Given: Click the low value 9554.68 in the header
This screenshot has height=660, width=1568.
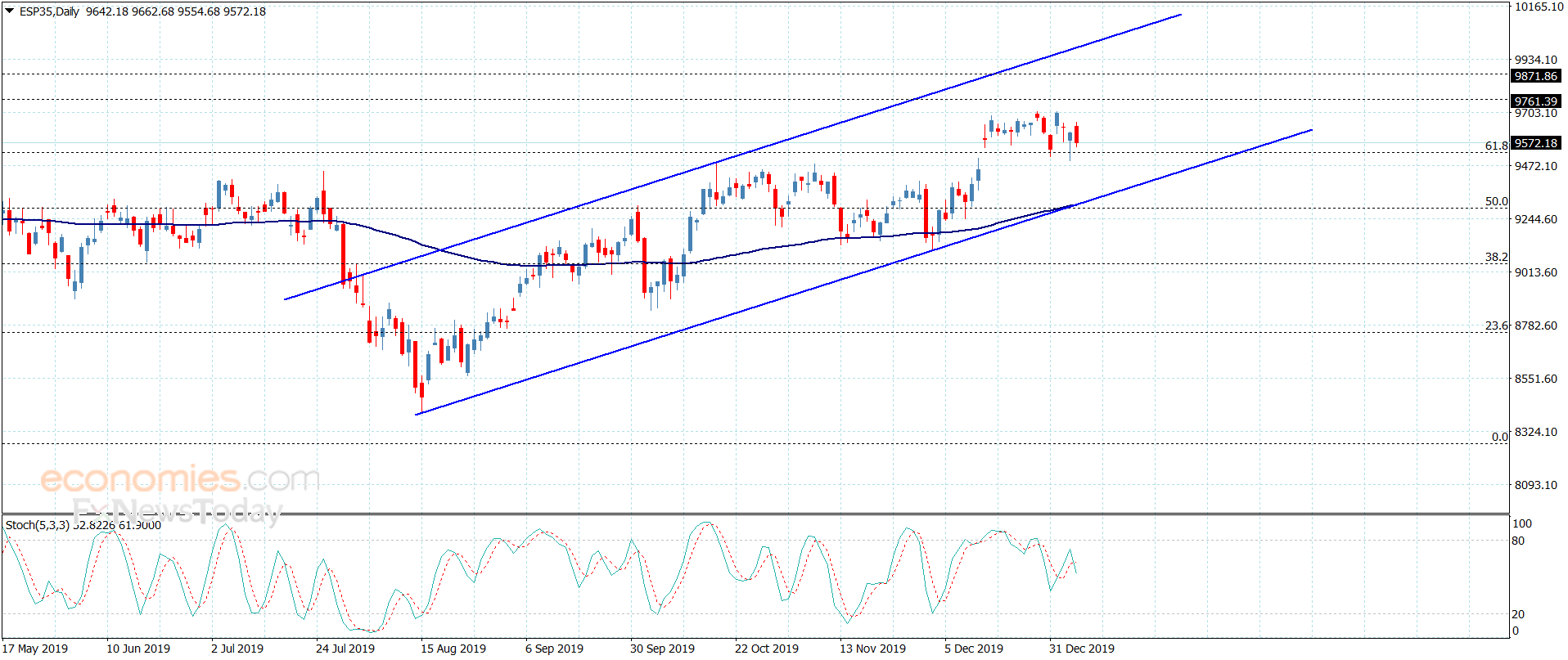Looking at the screenshot, I should pos(199,11).
